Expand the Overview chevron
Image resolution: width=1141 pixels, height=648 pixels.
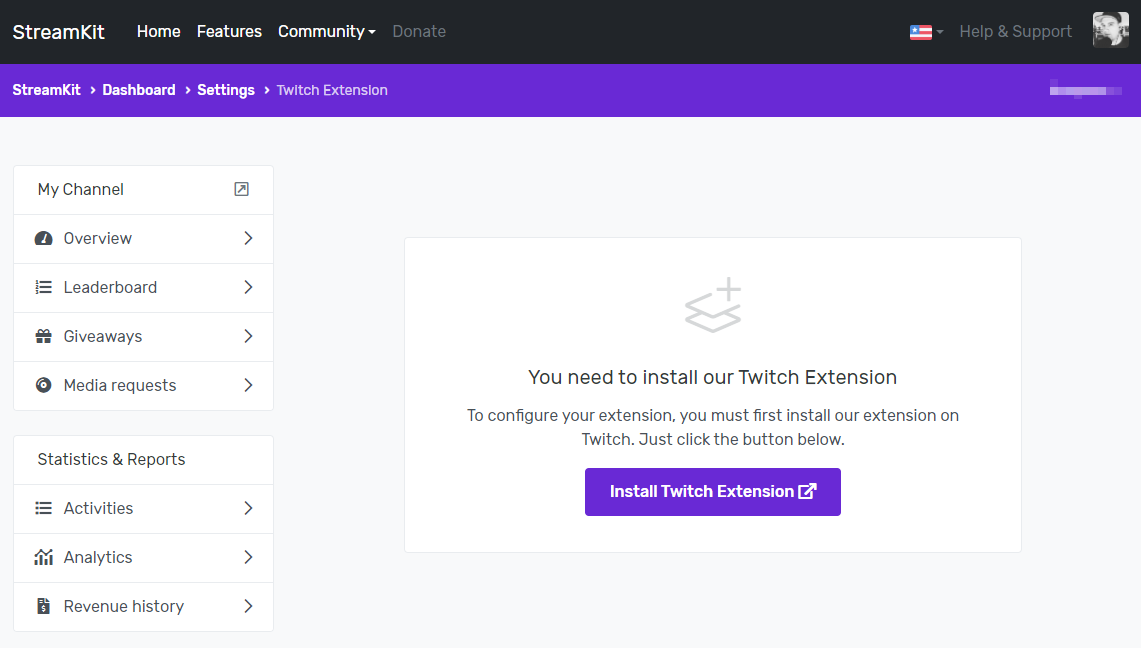click(248, 239)
